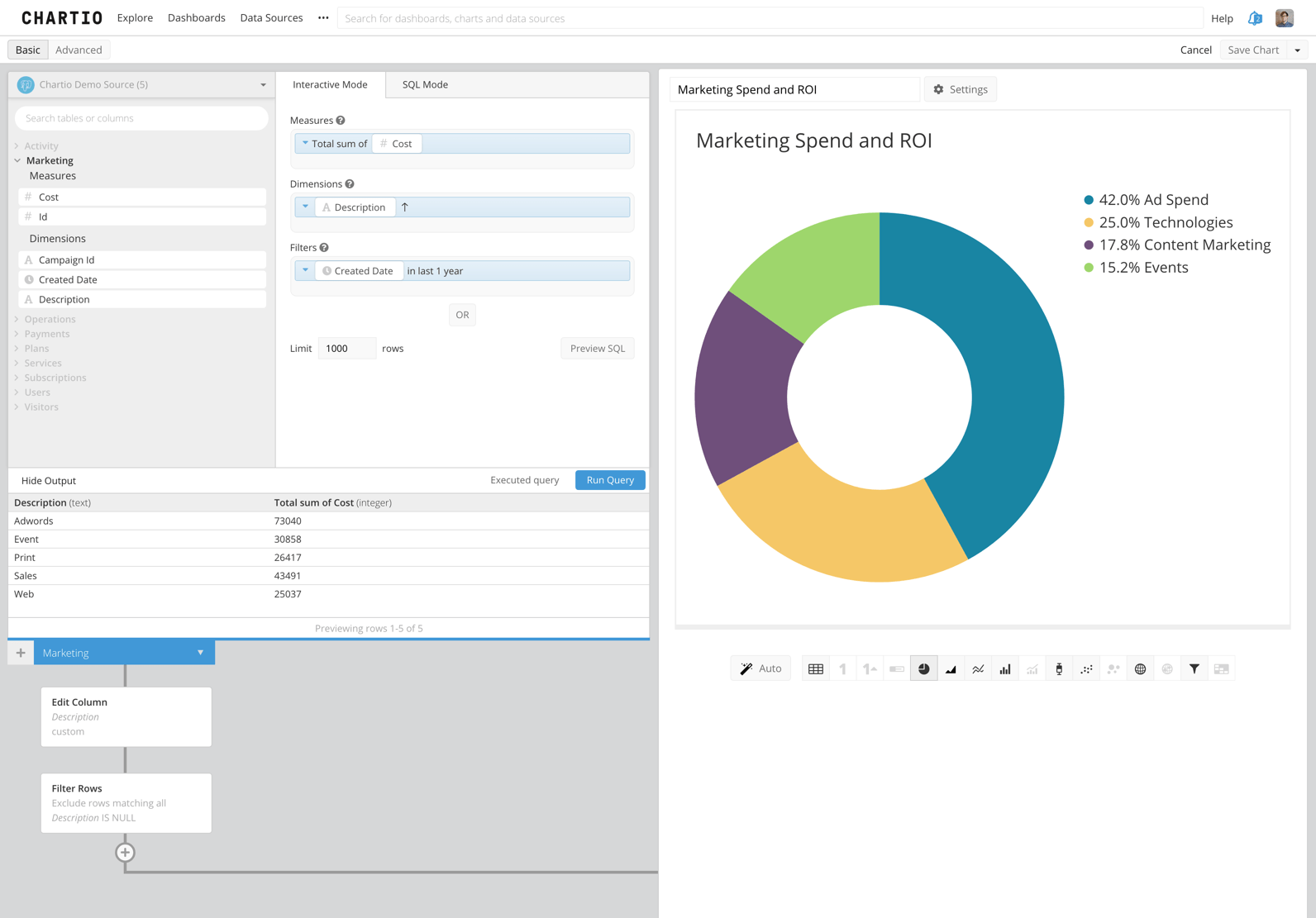Switch to the pie chart type
Image resolution: width=1316 pixels, height=918 pixels.
[924, 668]
